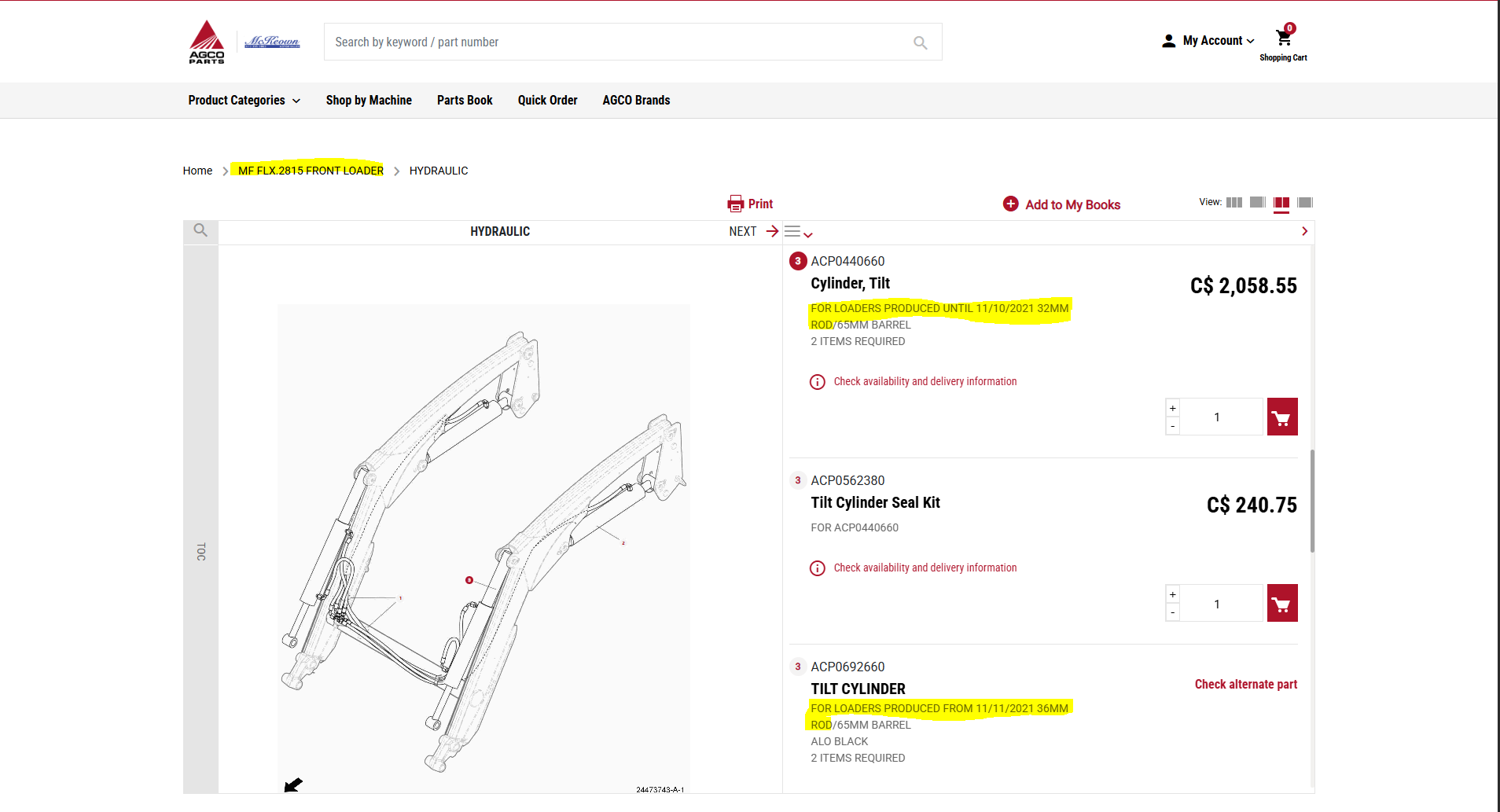The image size is (1500, 812).
Task: Click info icon for ACP0440660 availability
Action: click(x=818, y=382)
